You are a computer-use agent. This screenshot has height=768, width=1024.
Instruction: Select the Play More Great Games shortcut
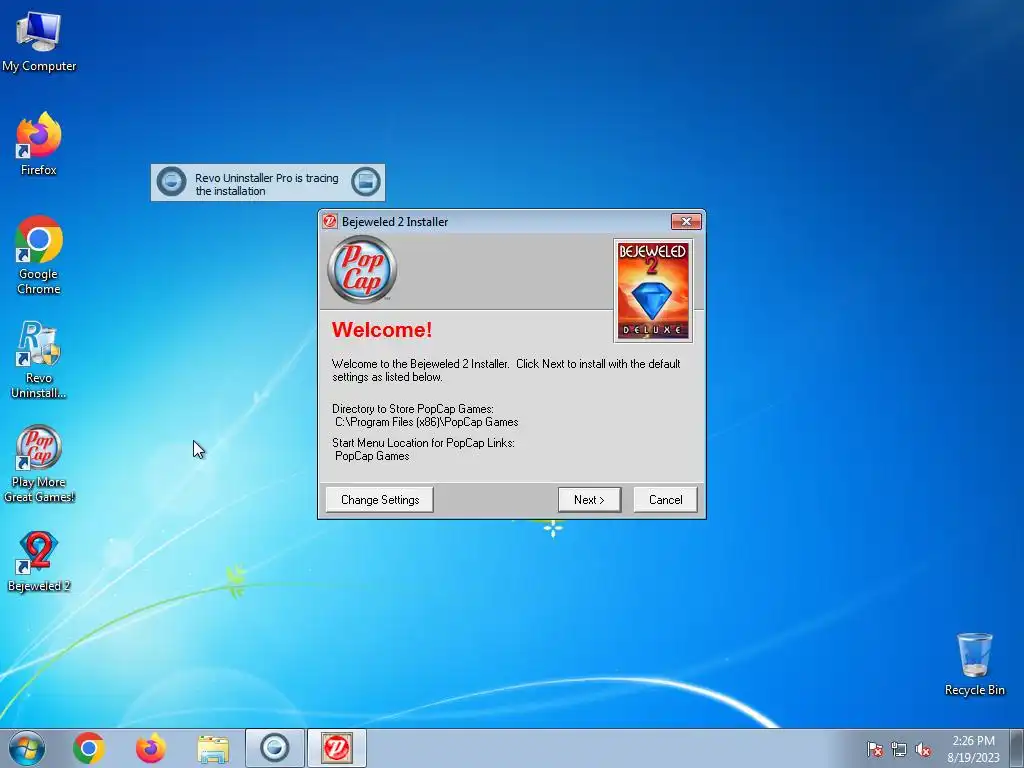click(39, 464)
